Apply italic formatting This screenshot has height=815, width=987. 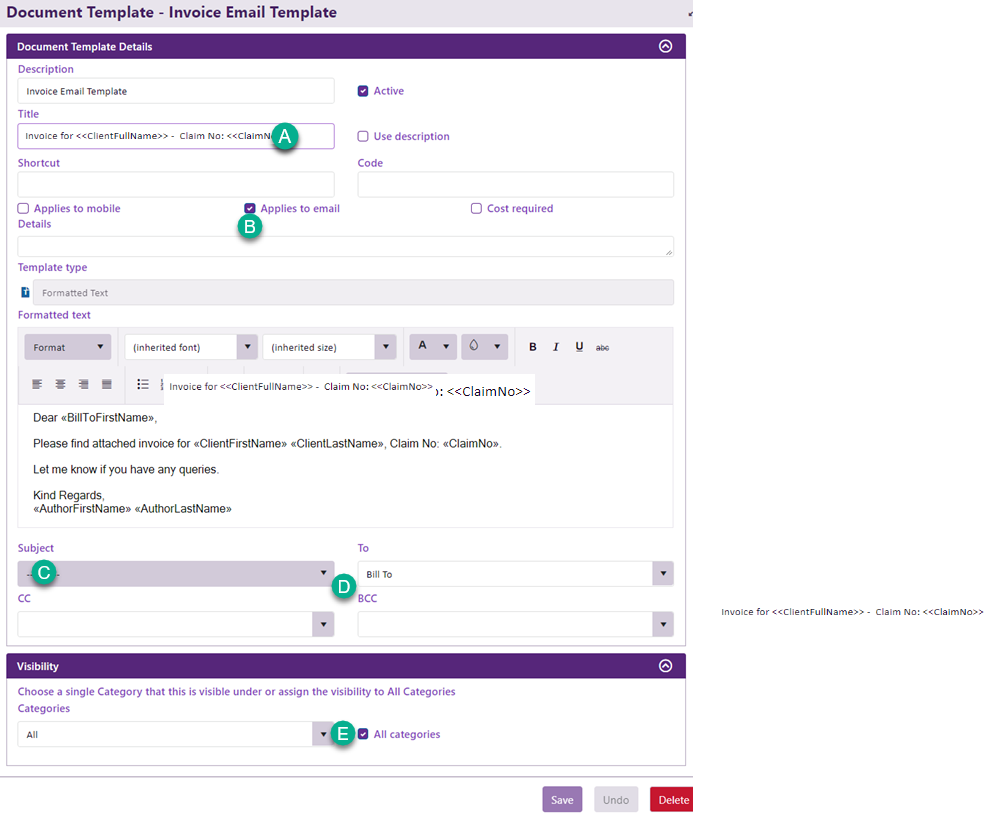click(556, 347)
